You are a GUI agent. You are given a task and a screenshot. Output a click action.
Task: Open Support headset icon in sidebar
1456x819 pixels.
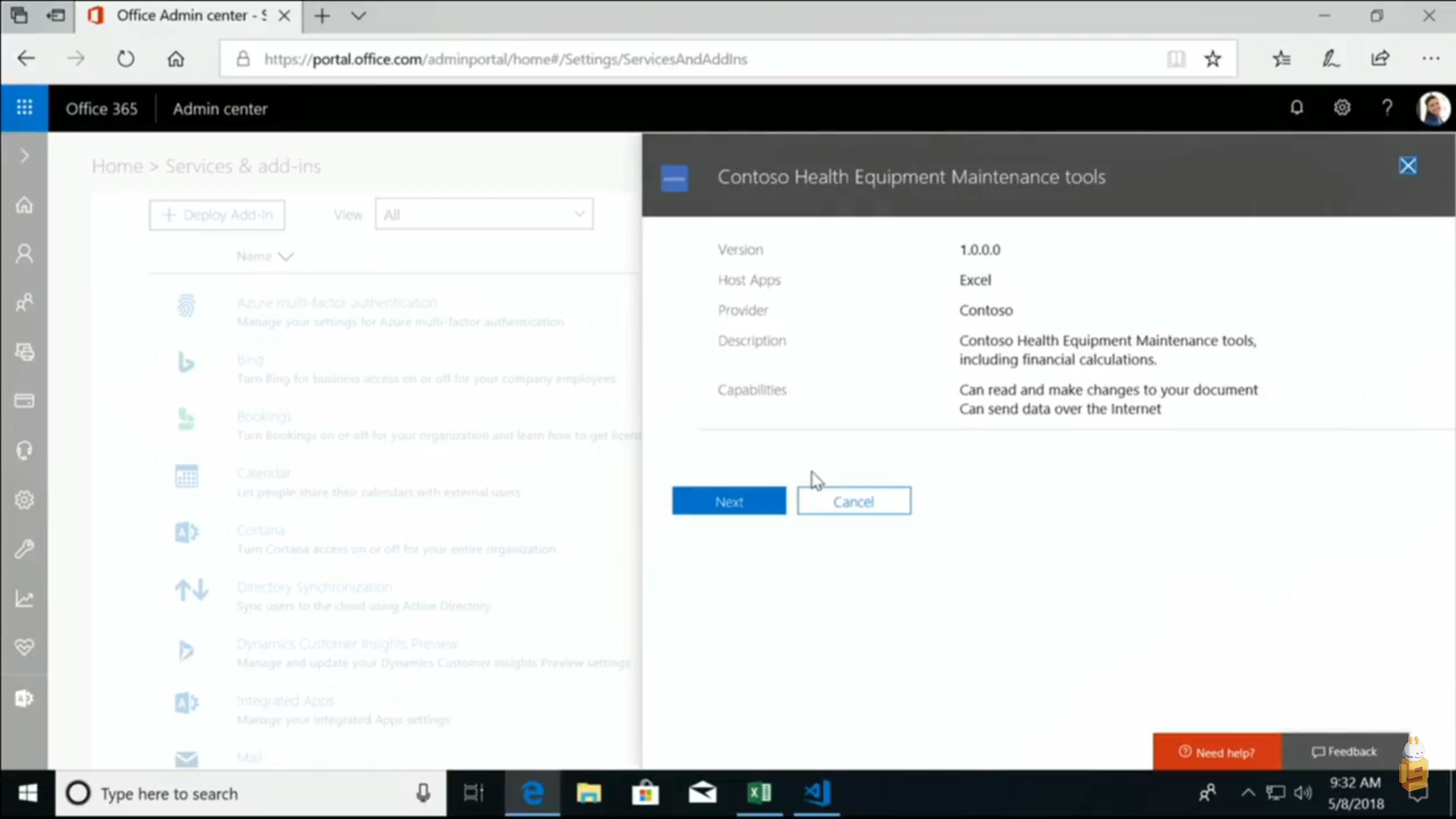[24, 450]
